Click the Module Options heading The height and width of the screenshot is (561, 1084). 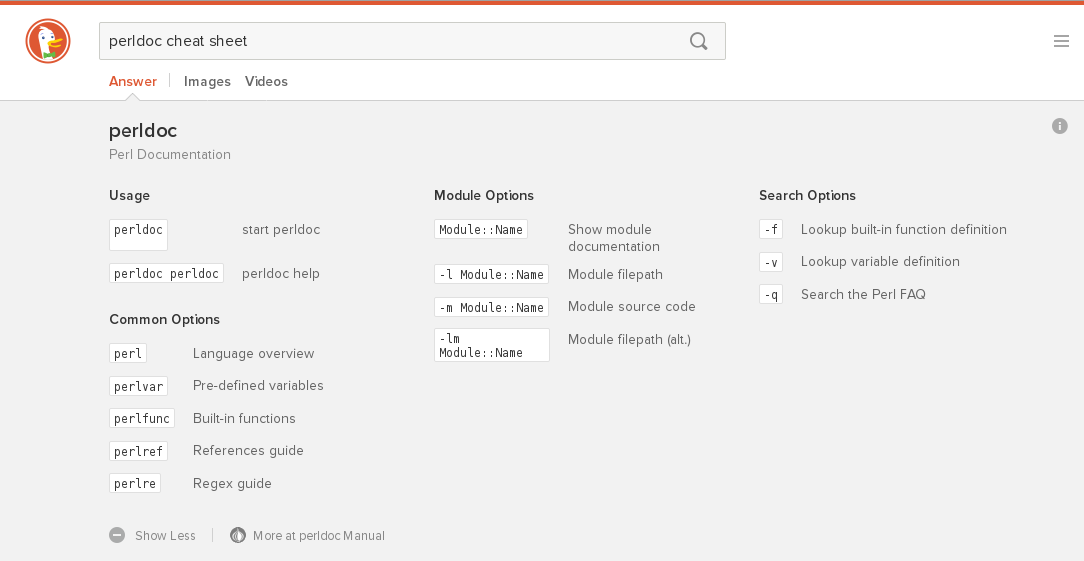tap(484, 195)
